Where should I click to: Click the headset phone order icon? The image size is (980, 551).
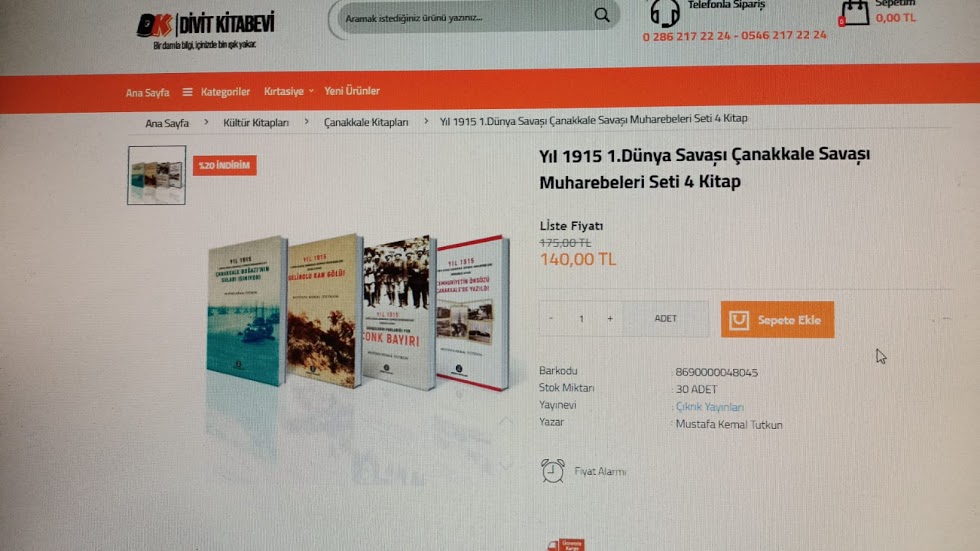pos(664,12)
